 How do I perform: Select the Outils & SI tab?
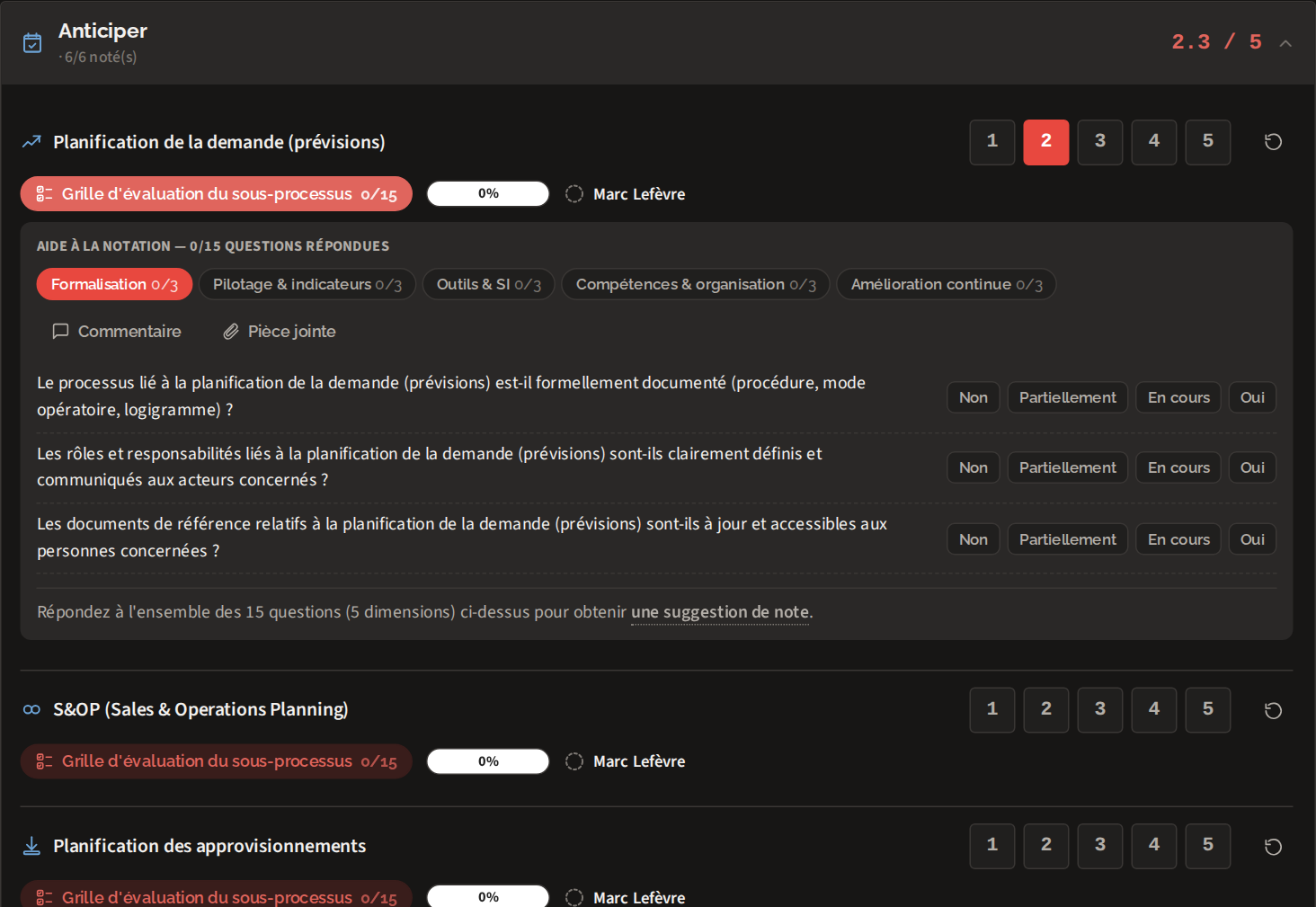tap(489, 284)
